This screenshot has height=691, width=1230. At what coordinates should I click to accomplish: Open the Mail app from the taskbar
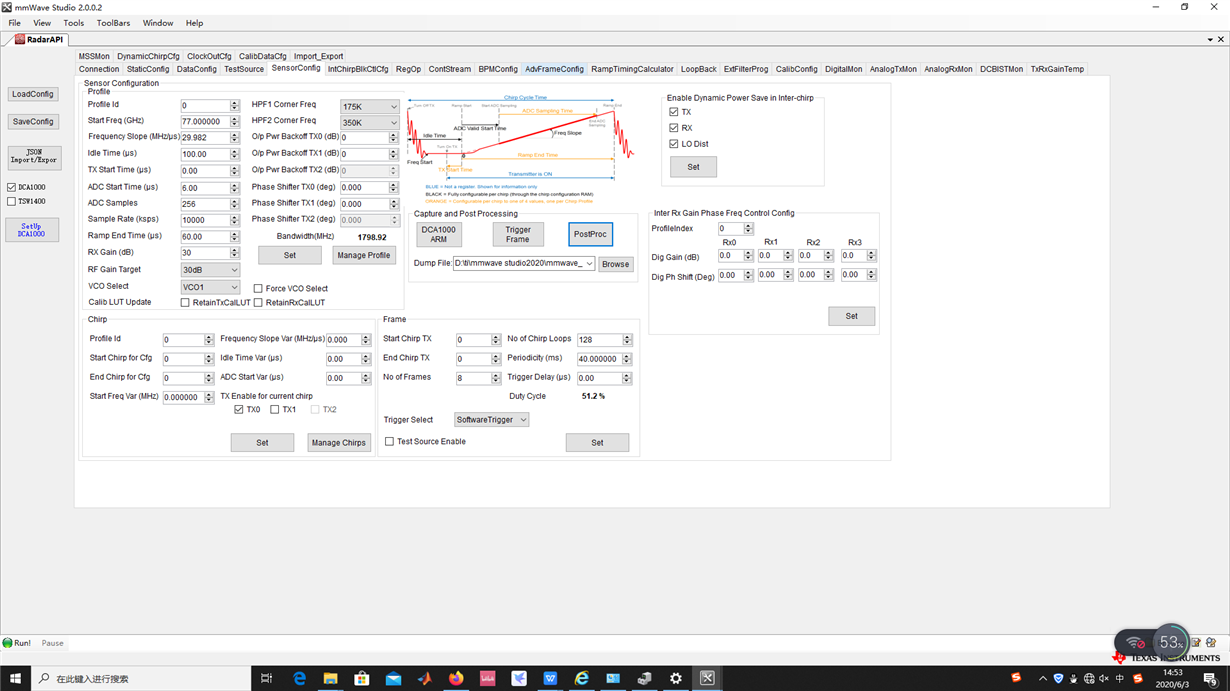tap(393, 678)
